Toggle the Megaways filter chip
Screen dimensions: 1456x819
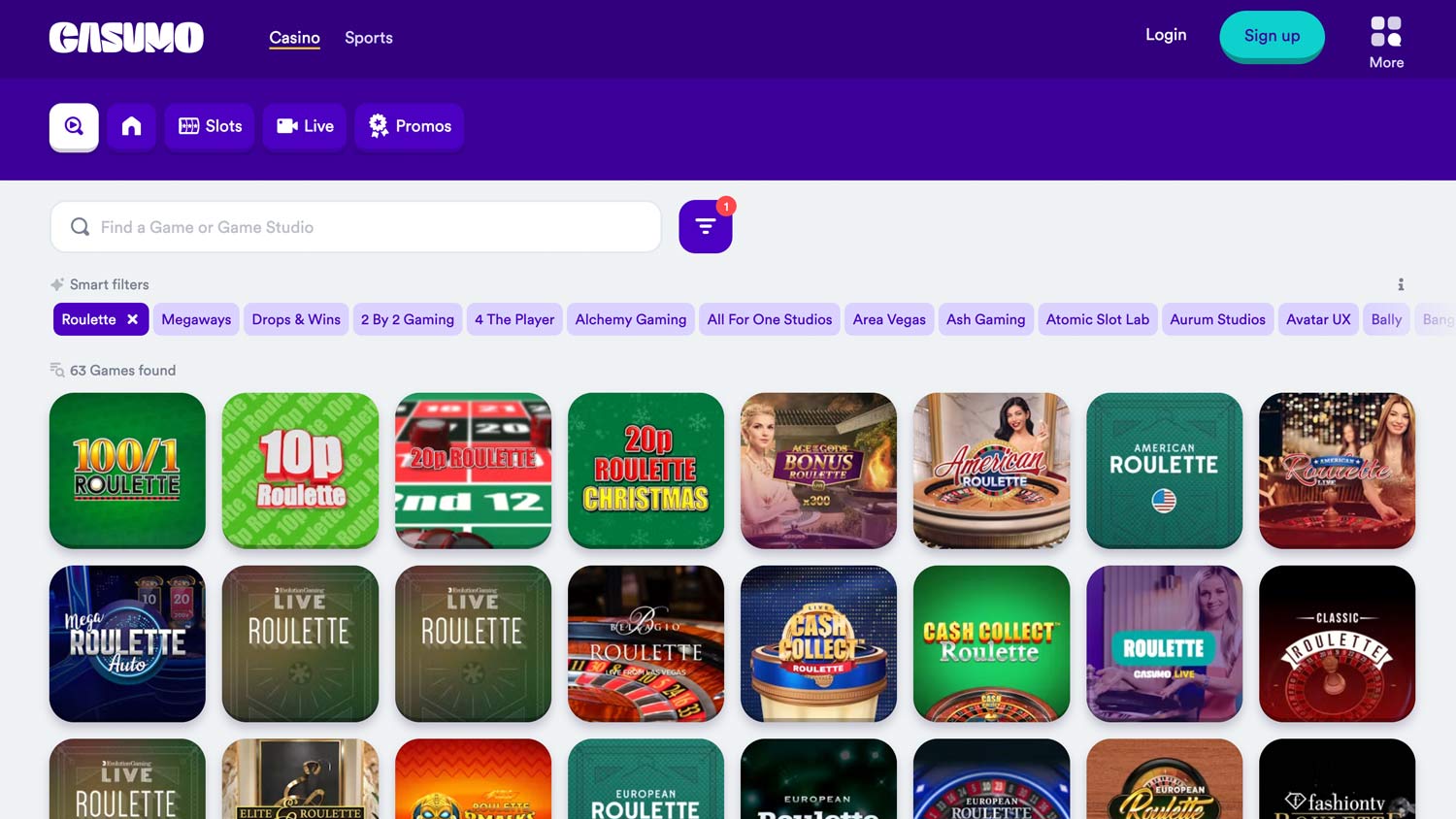(x=196, y=319)
